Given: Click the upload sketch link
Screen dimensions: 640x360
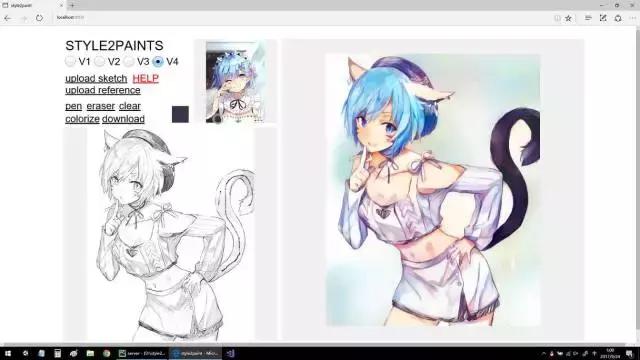Looking at the screenshot, I should [96, 78].
